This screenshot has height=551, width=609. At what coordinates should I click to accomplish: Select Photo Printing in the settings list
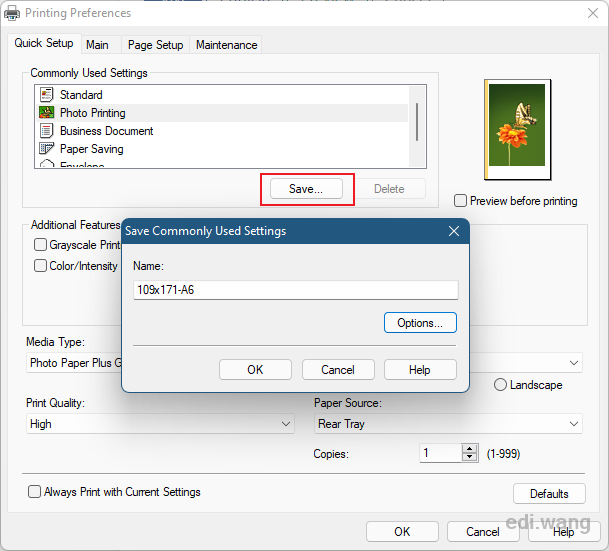point(222,113)
